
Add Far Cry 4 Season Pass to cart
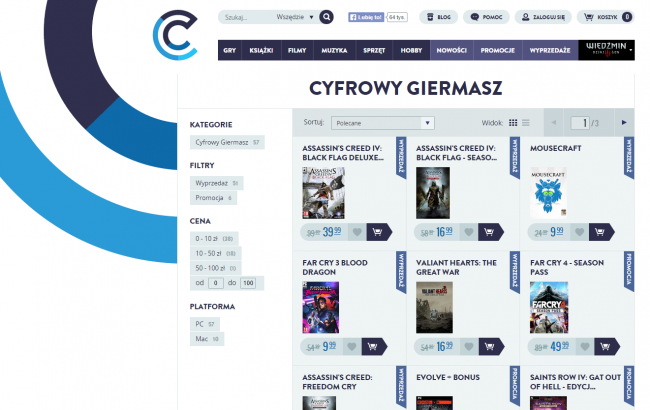(x=606, y=347)
